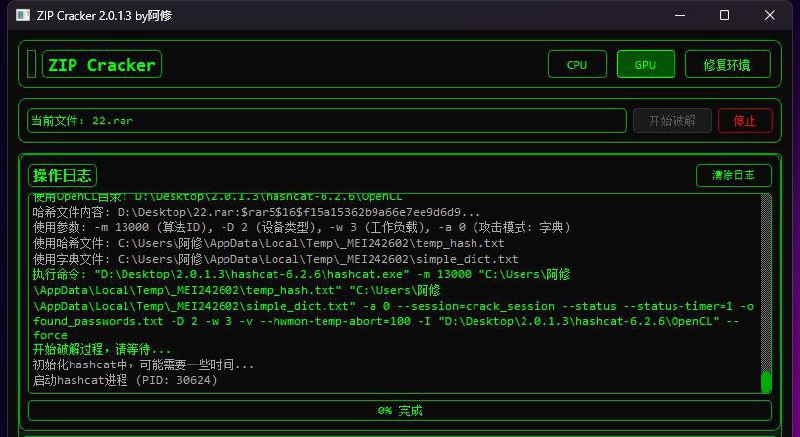Close the ZIP Cracker window
Screen dimensions: 800x437
coord(770,15)
